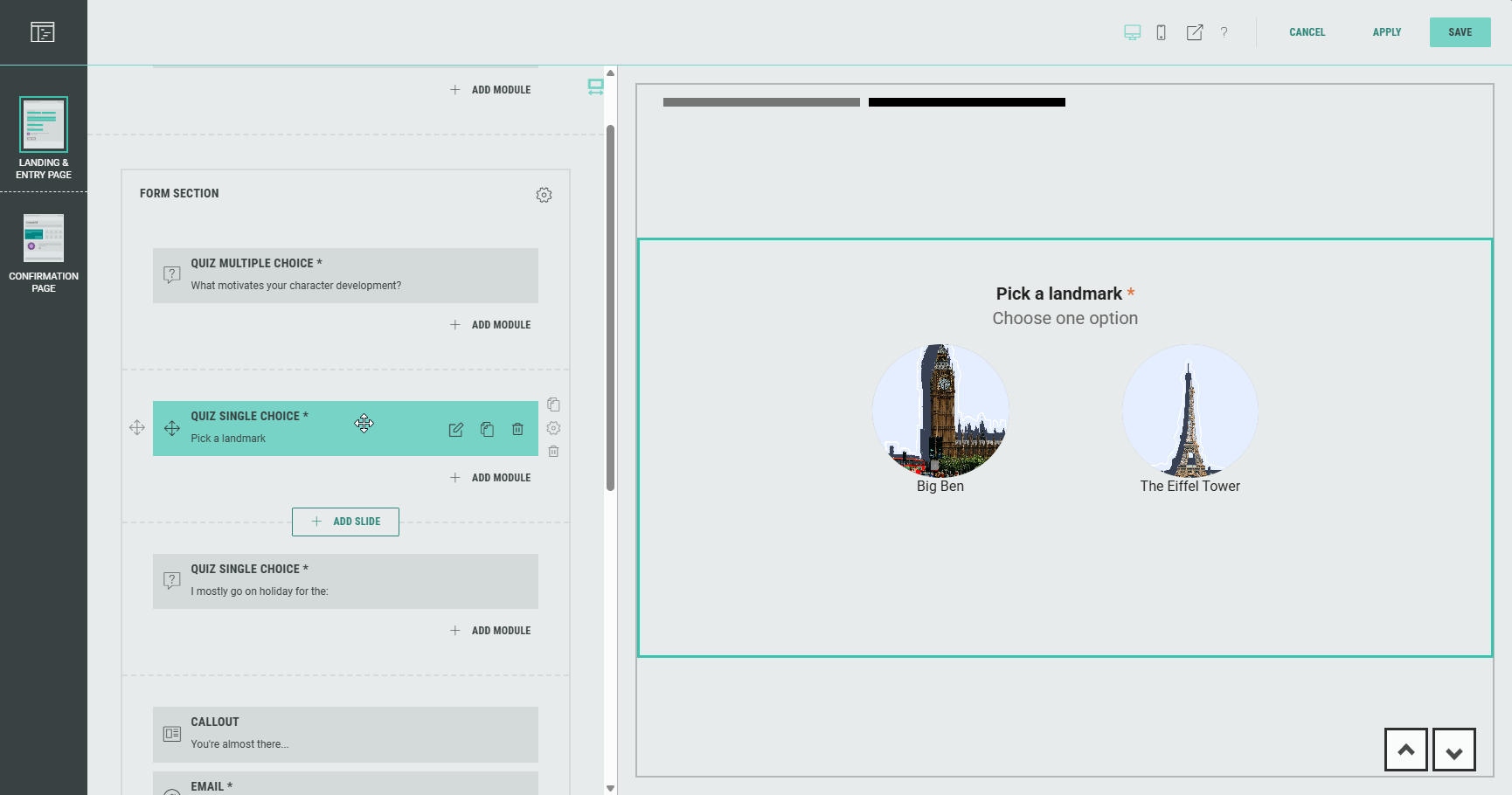Click the black progress bar segment

[x=967, y=102]
